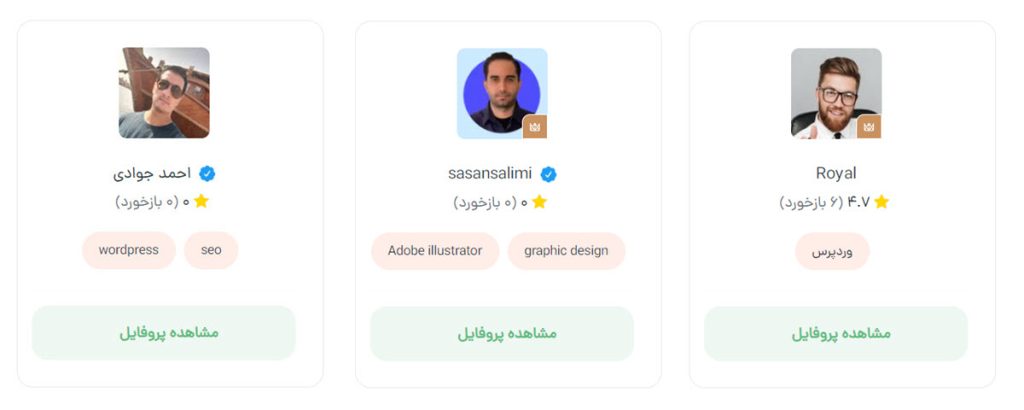Viewport: 1024px width, 410px height.
Task: View profile button for احمد جوادی
Action: pos(164,332)
